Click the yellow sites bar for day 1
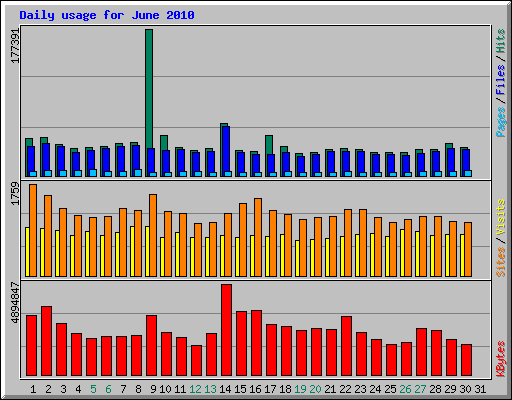 pyautogui.click(x=27, y=252)
